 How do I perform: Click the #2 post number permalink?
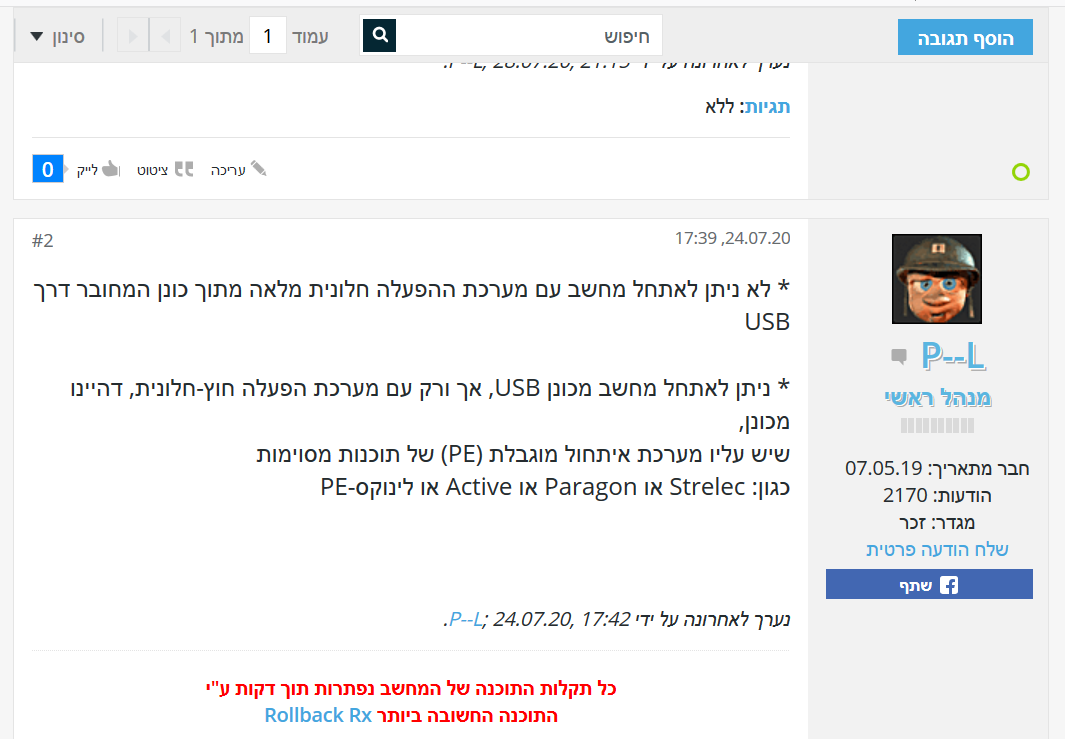(42, 240)
